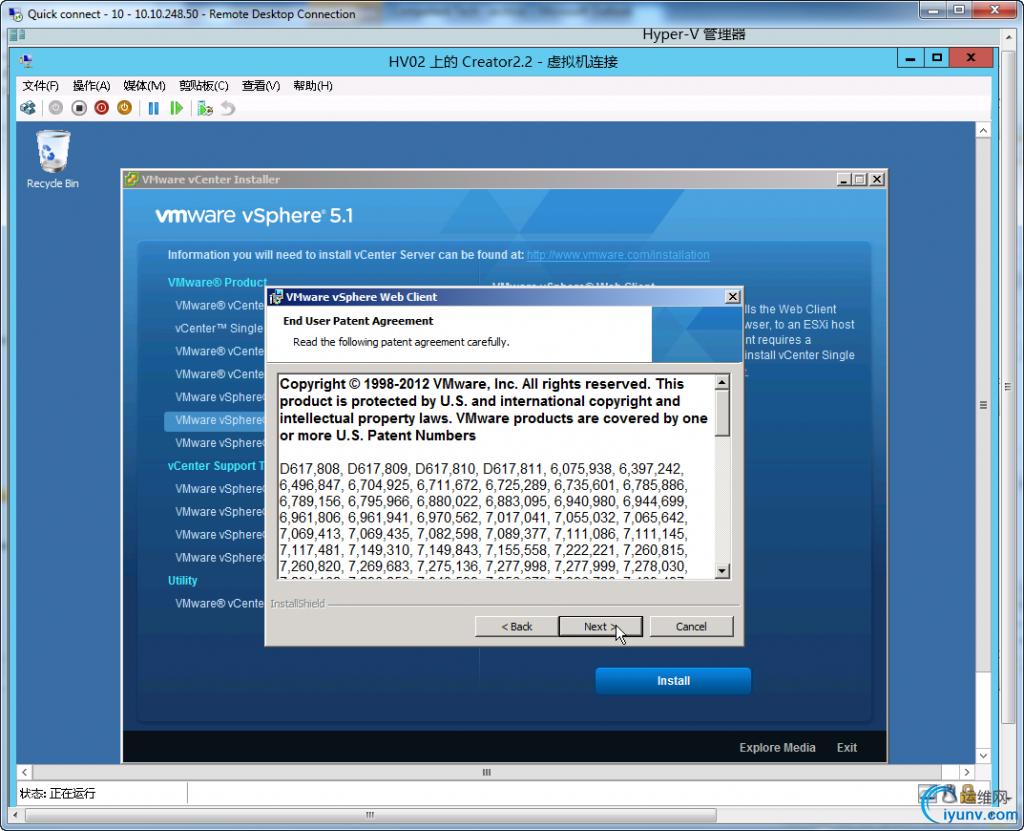Cancel the vSphere Web Client setup
Image resolution: width=1024 pixels, height=831 pixels.
click(x=692, y=627)
